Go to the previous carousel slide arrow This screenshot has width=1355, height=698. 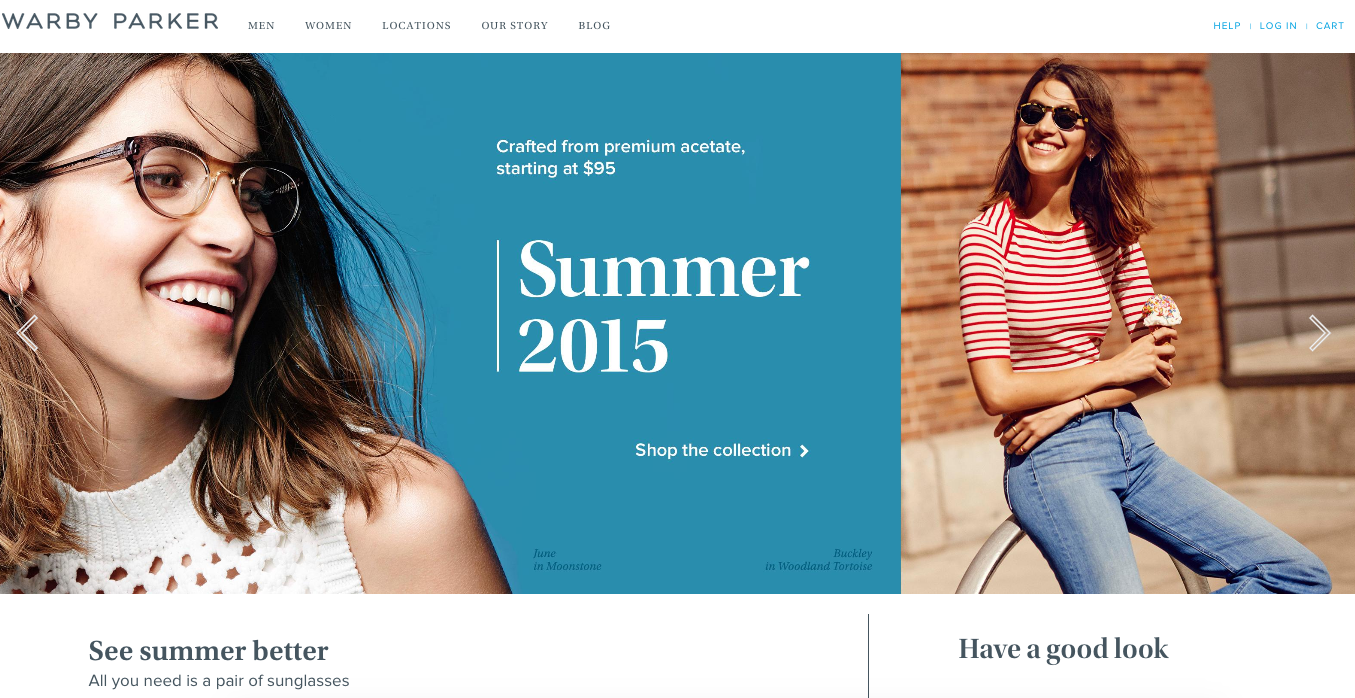tap(27, 333)
